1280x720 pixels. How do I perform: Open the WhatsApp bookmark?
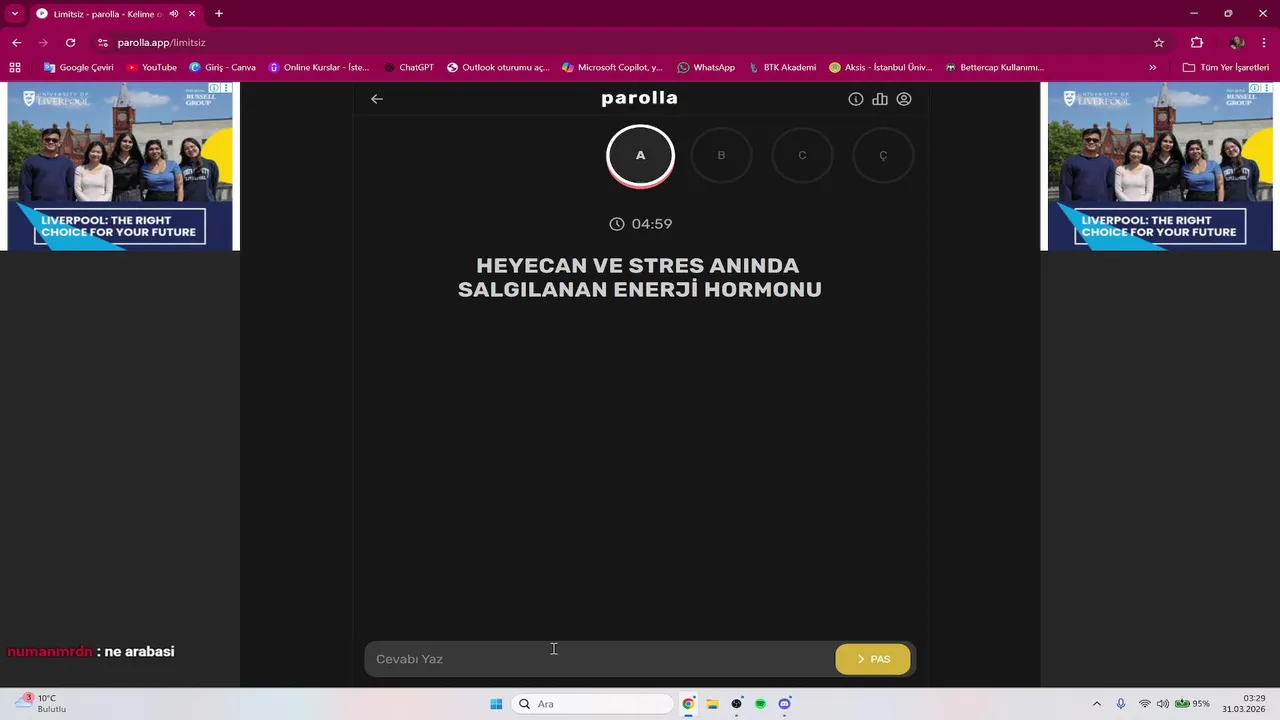coord(706,68)
